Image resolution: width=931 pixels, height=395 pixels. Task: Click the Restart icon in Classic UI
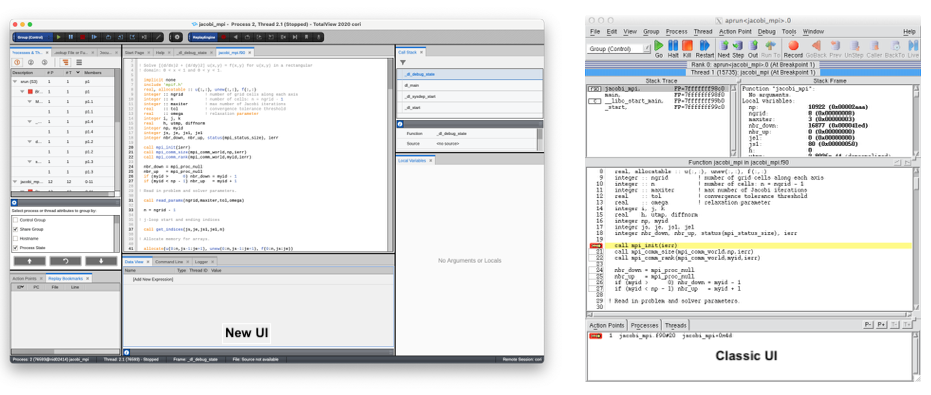(705, 45)
